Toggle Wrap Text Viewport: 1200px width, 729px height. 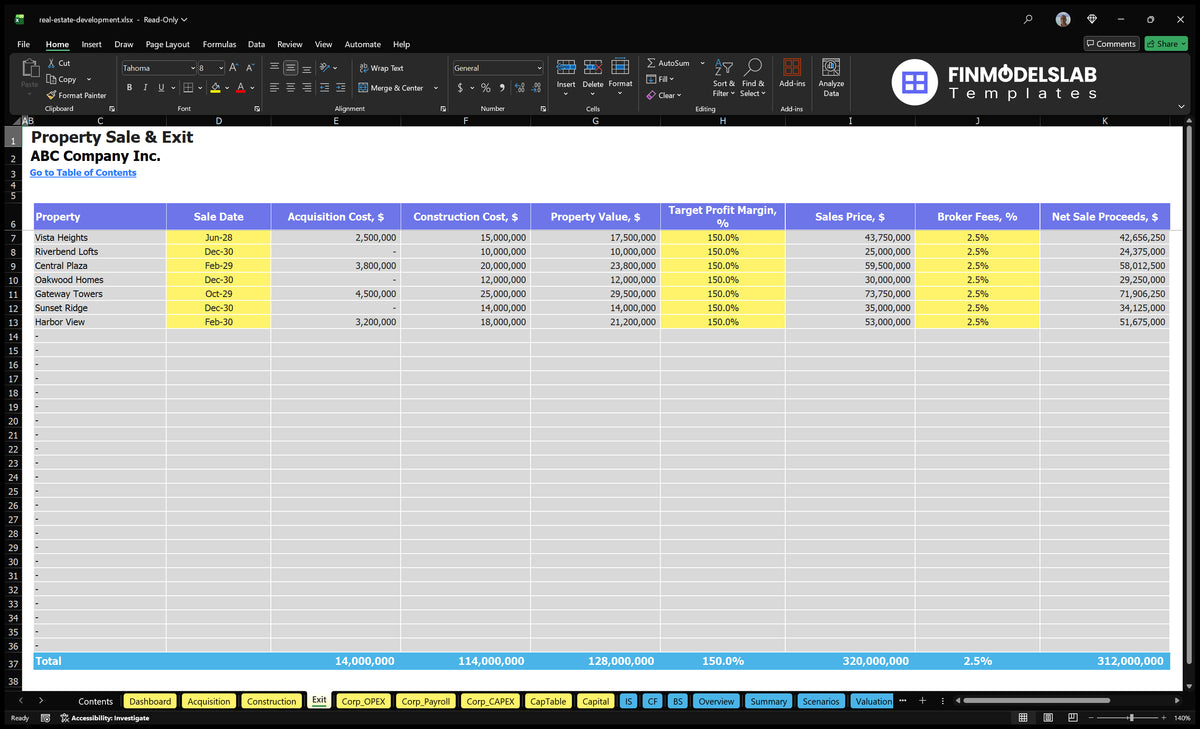381,68
